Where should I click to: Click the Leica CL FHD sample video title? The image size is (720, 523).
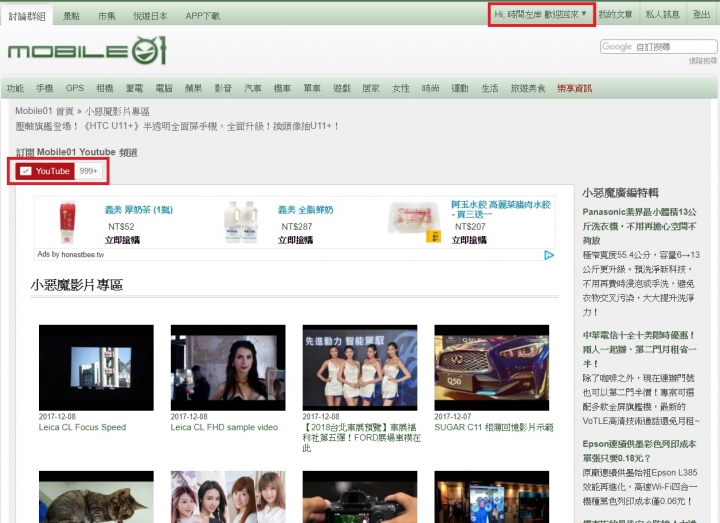click(224, 427)
